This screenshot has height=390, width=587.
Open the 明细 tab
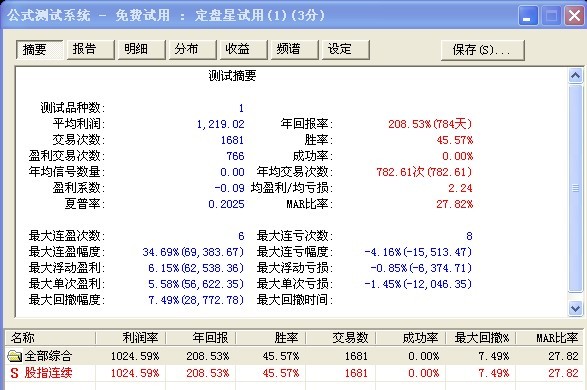point(142,50)
